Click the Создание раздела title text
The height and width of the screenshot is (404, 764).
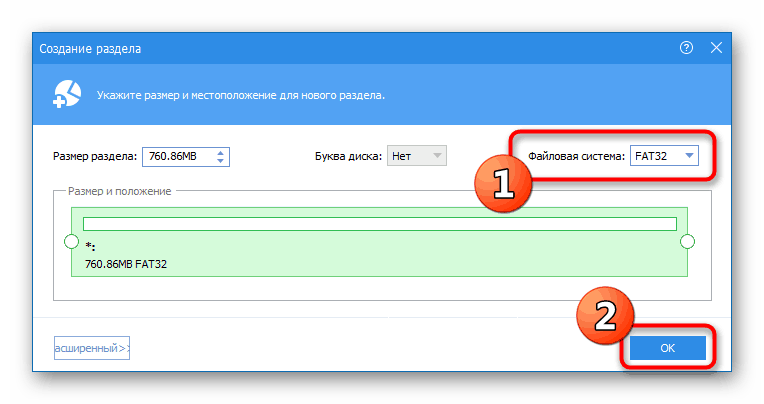[x=90, y=49]
